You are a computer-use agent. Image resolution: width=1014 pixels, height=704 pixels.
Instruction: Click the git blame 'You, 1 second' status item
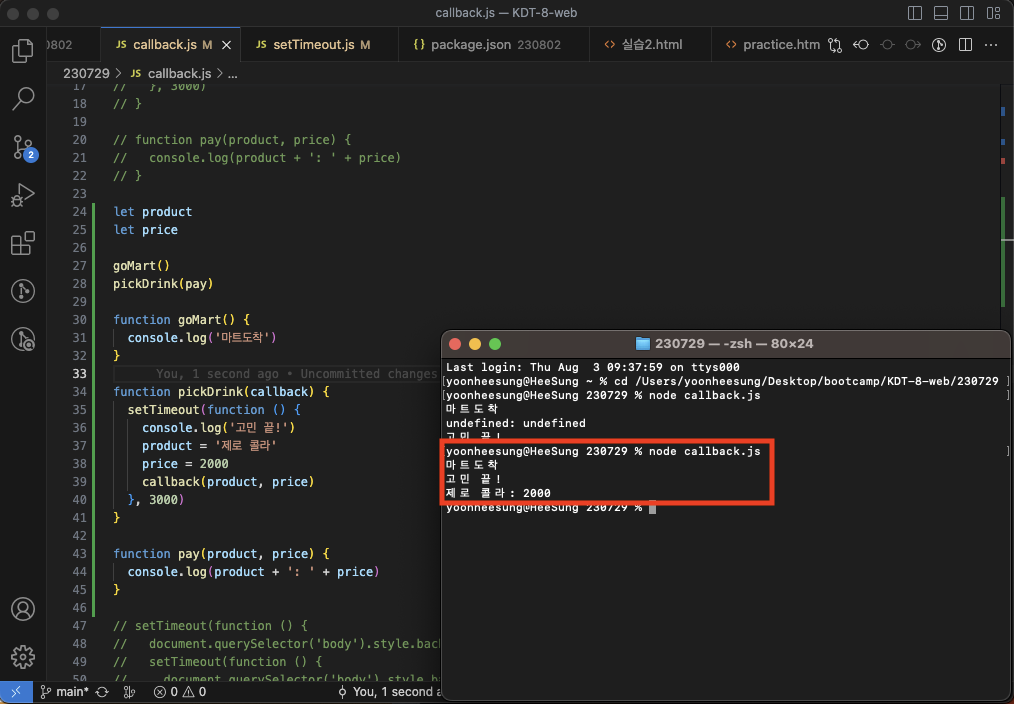click(388, 692)
